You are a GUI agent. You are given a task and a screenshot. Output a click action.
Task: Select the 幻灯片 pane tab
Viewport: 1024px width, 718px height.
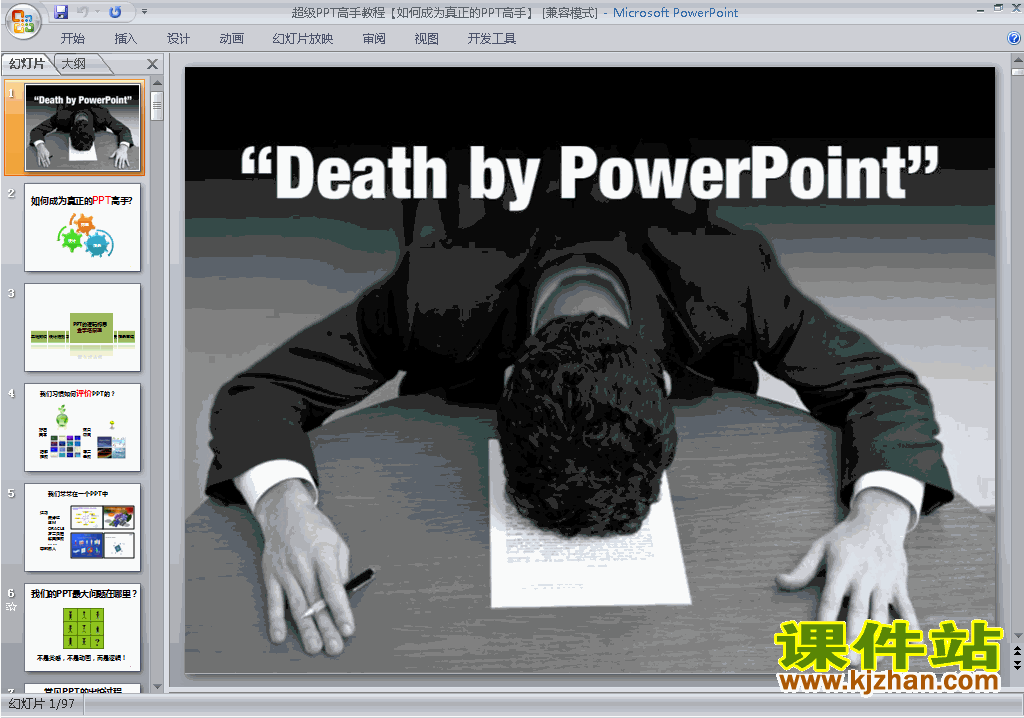tap(27, 63)
